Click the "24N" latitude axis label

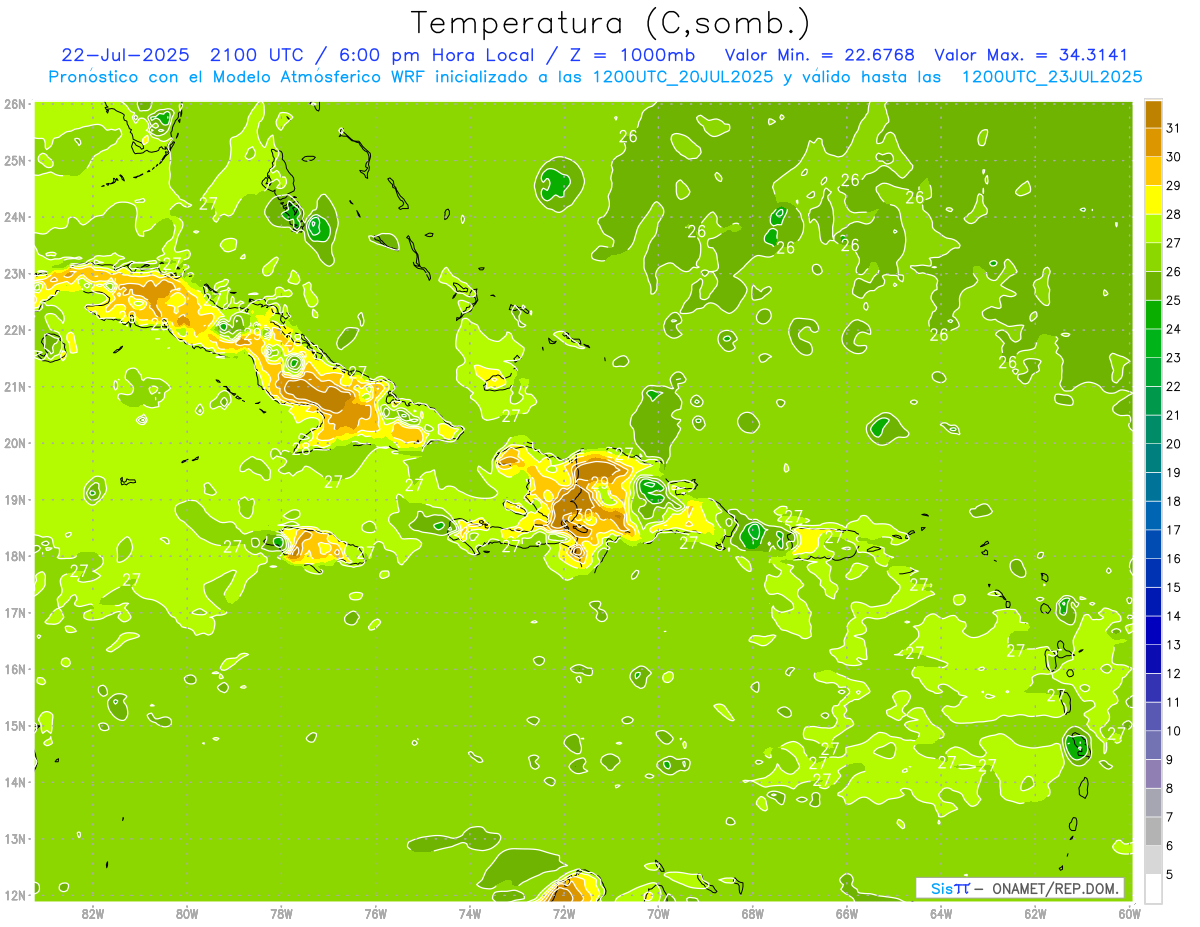tap(16, 217)
